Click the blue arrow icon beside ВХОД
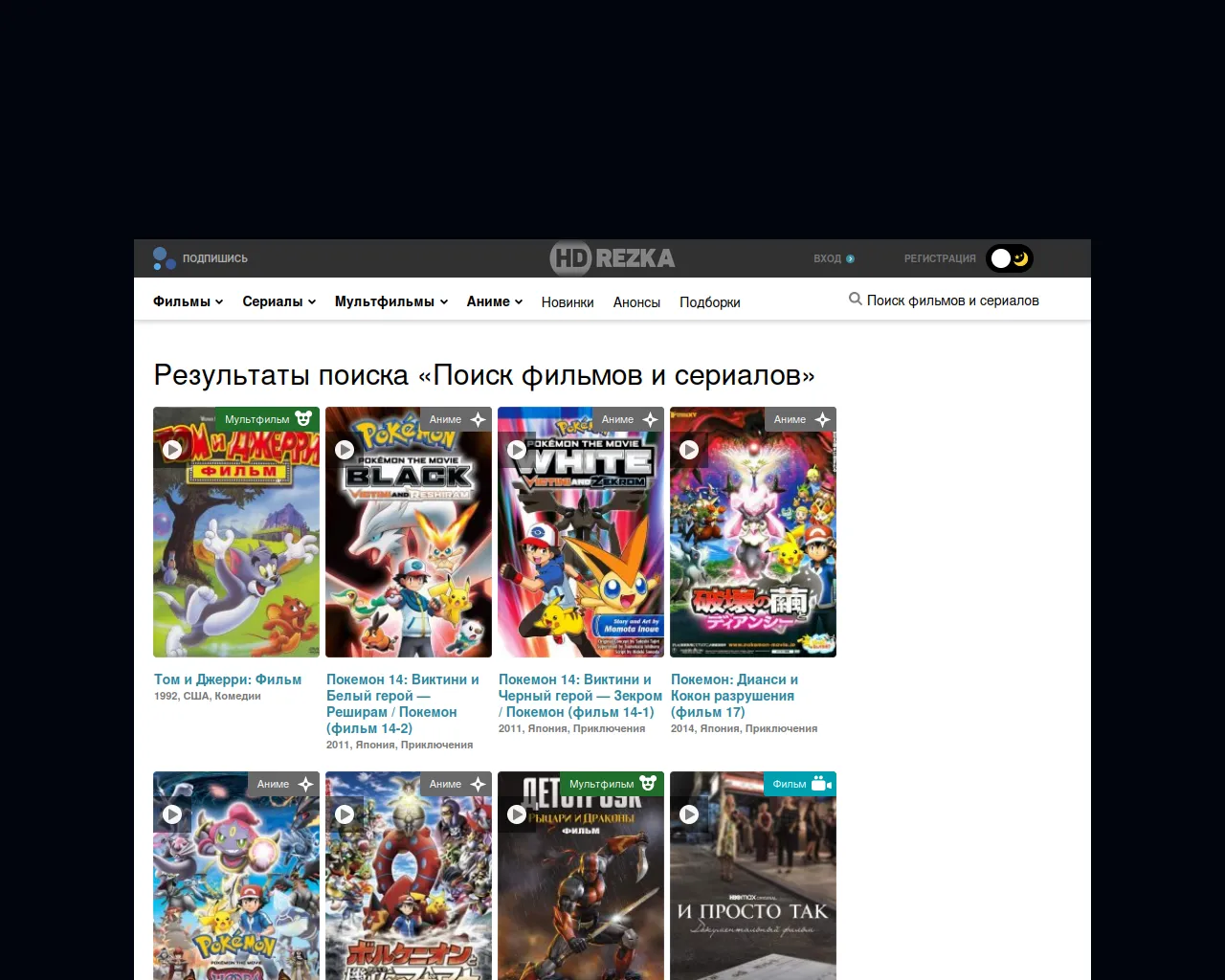 [850, 258]
